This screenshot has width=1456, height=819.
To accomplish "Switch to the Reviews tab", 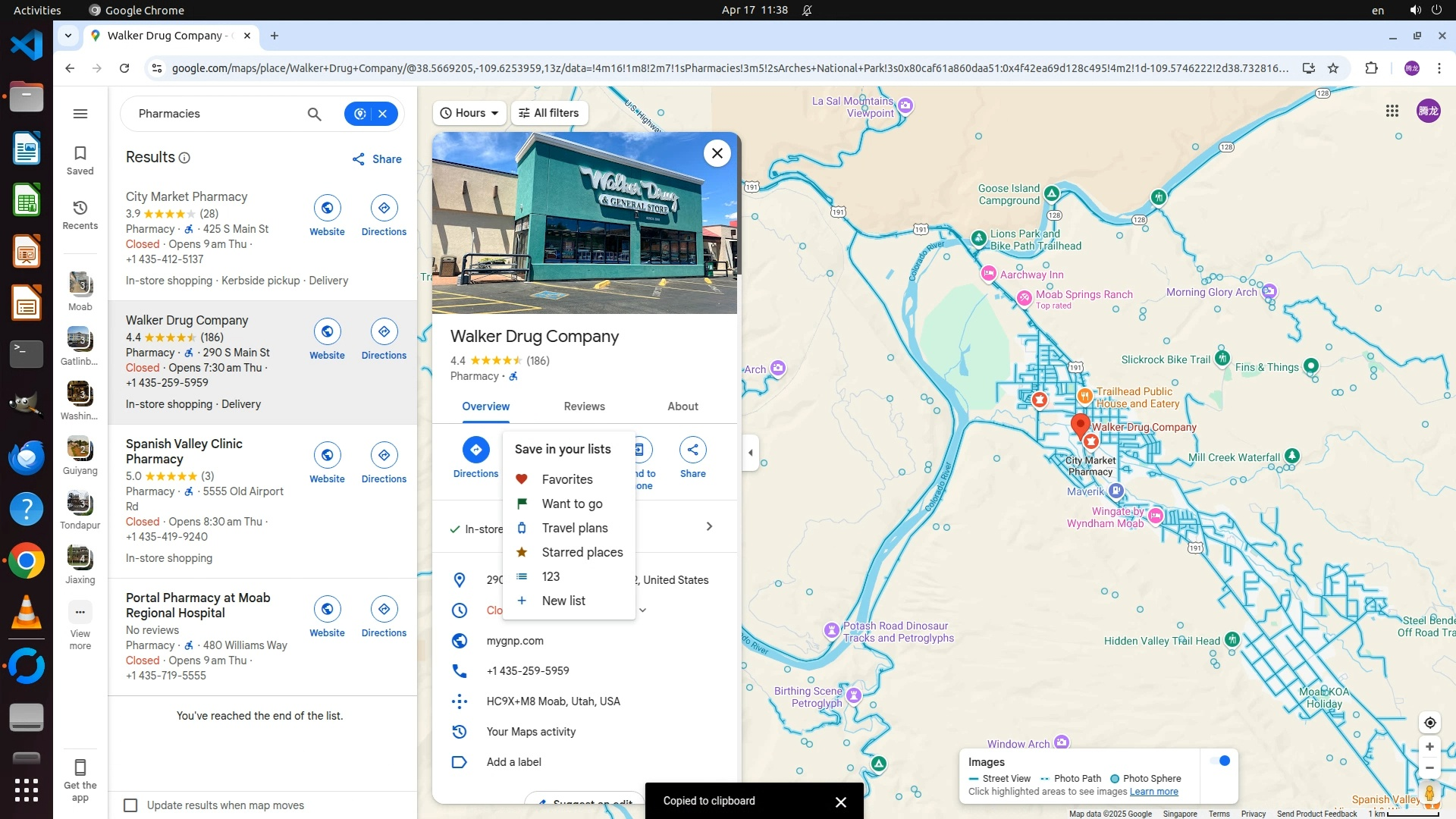I will (x=584, y=406).
